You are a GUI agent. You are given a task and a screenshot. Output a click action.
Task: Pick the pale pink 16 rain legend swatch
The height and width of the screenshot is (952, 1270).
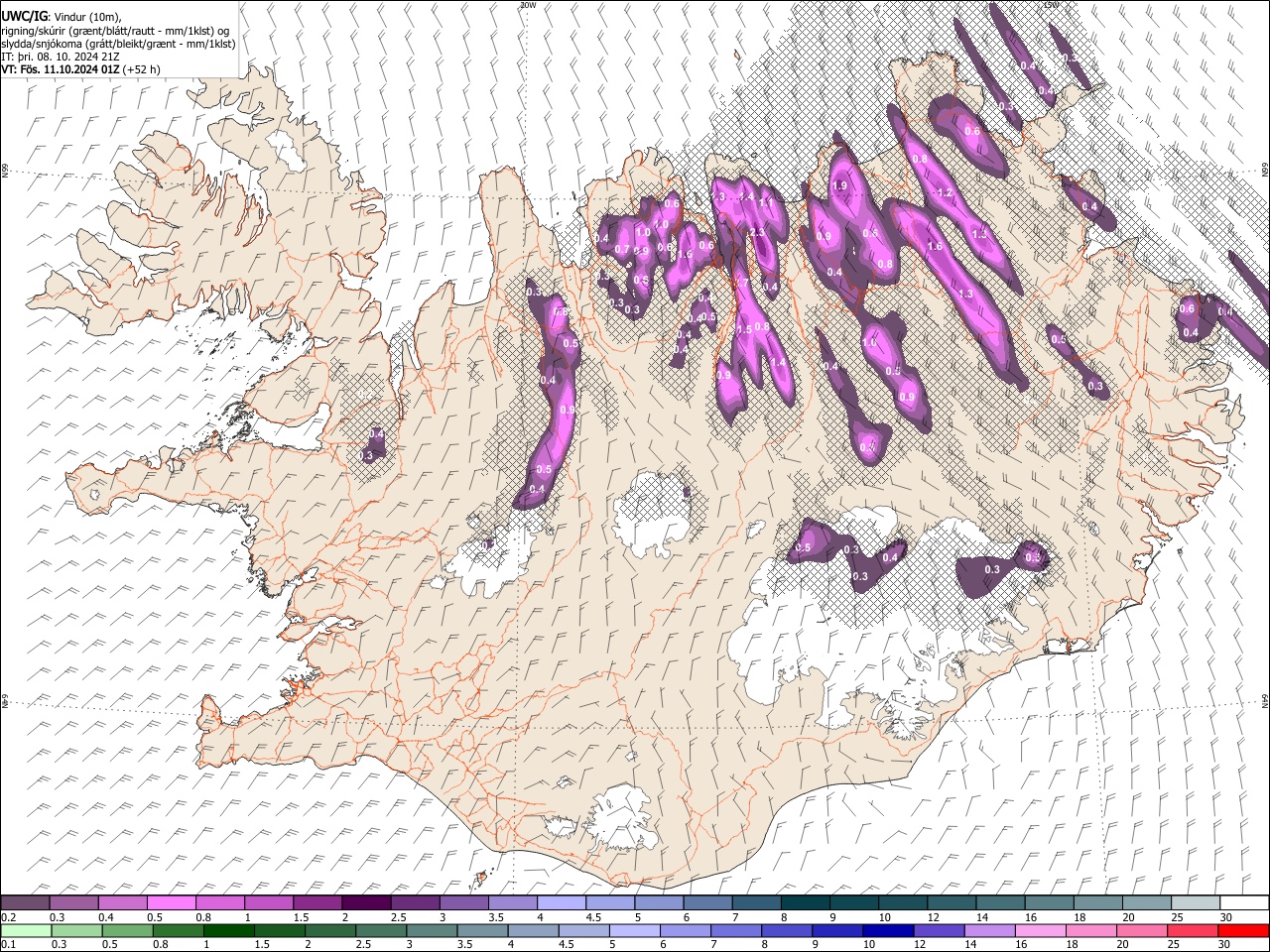(x=1040, y=930)
